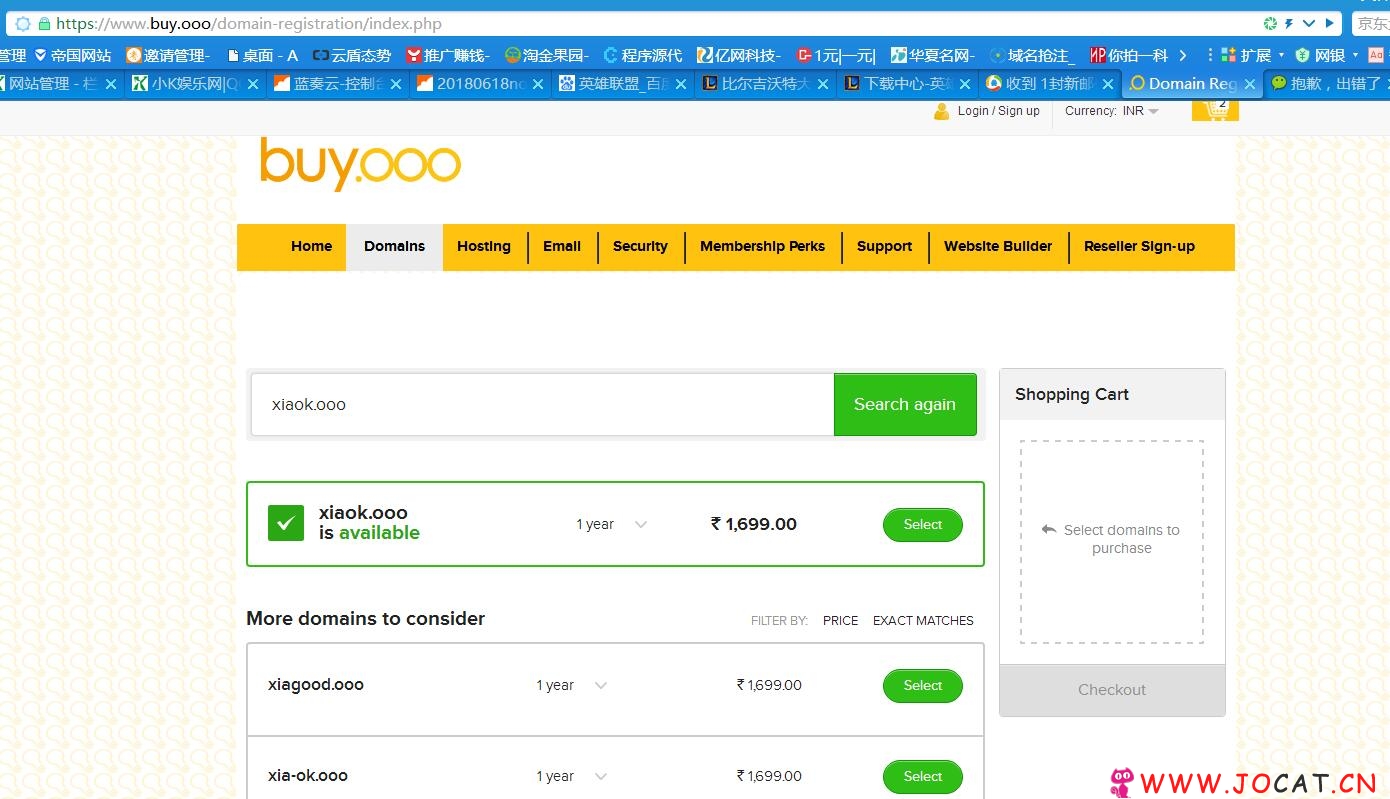Viewport: 1390px width, 799px height.
Task: Select the xiagood.ooo domain
Action: tap(922, 686)
